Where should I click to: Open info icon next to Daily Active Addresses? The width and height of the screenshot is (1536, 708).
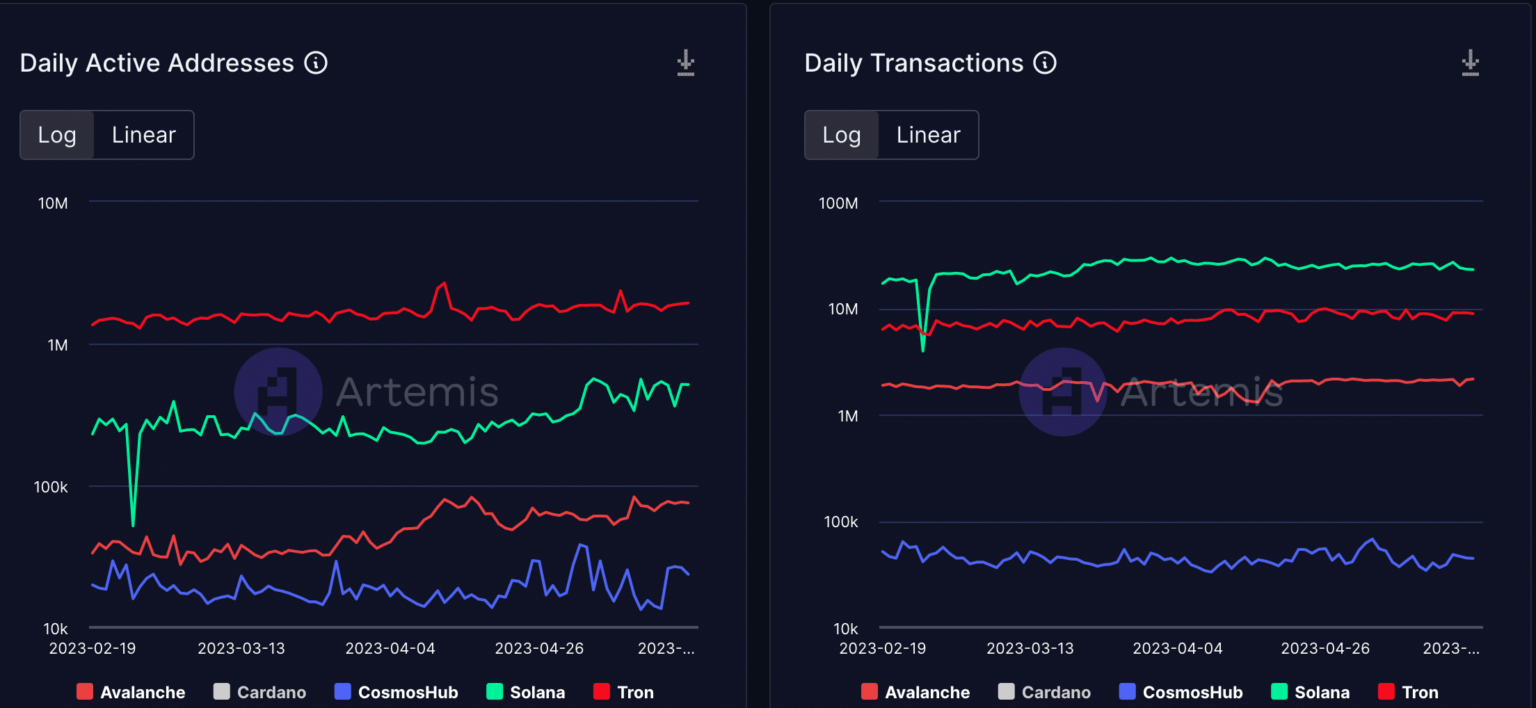[316, 63]
